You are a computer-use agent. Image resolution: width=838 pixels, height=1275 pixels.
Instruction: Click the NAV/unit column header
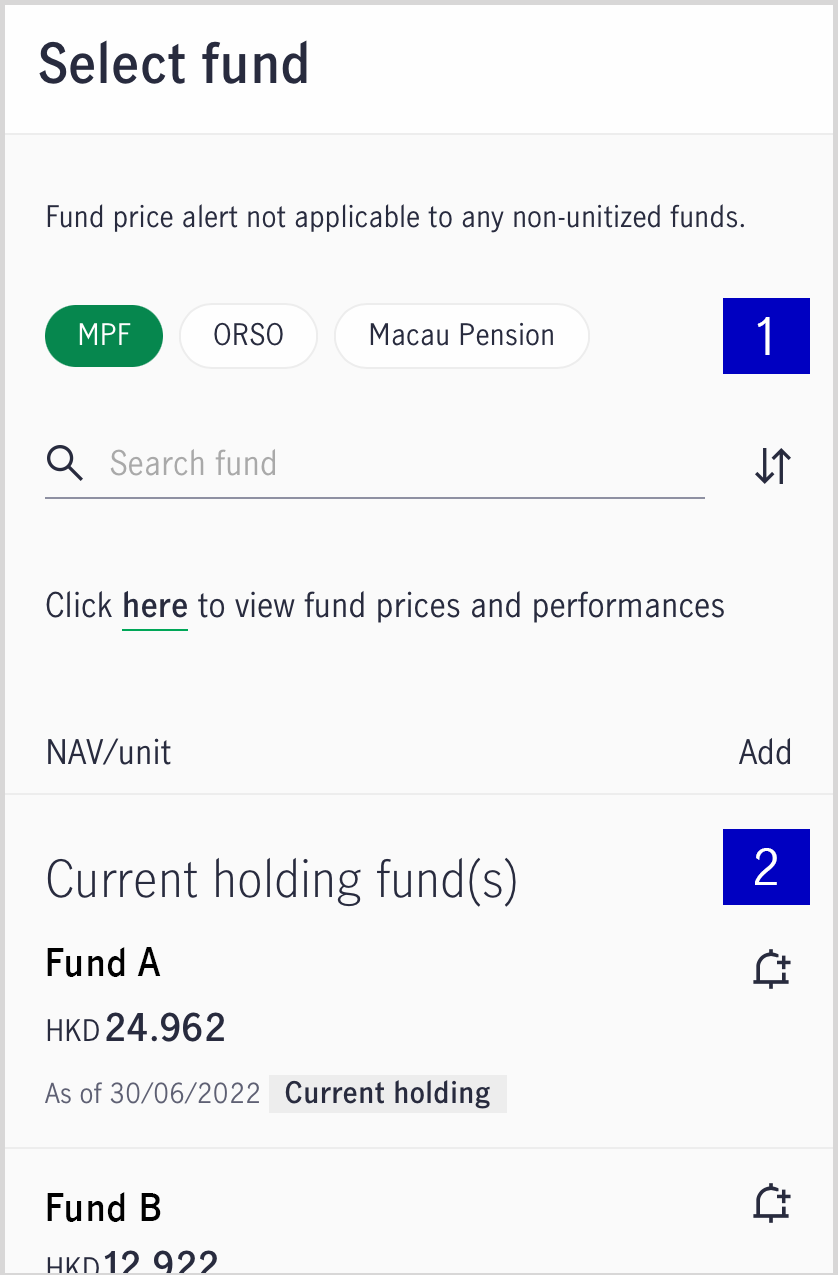click(x=109, y=752)
